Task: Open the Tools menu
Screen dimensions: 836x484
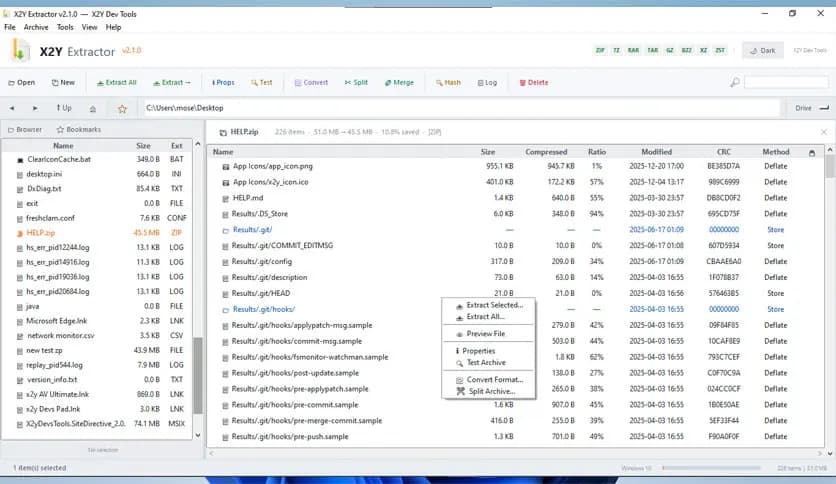Action: coord(65,27)
